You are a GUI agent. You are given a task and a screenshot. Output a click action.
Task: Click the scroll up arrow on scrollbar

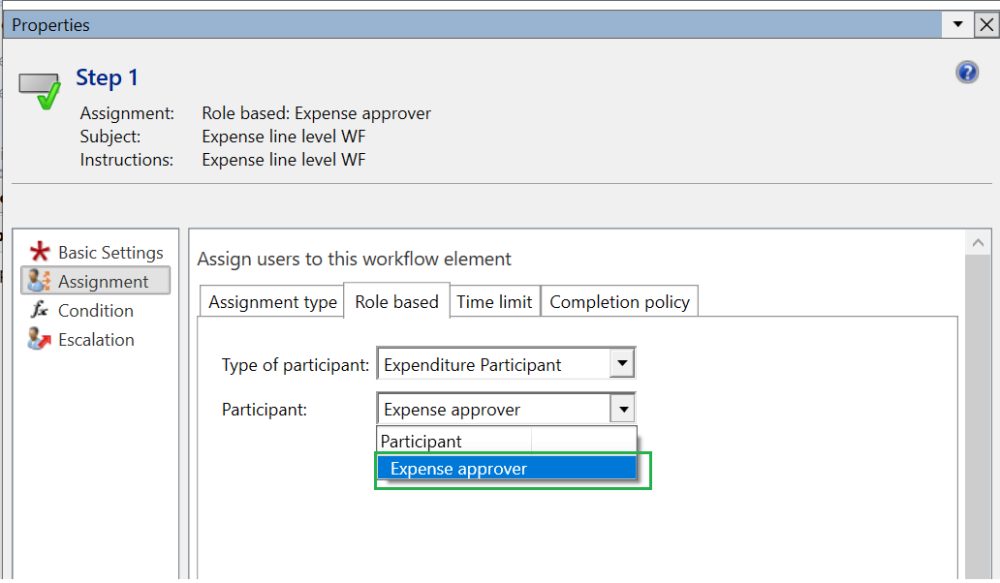click(978, 242)
